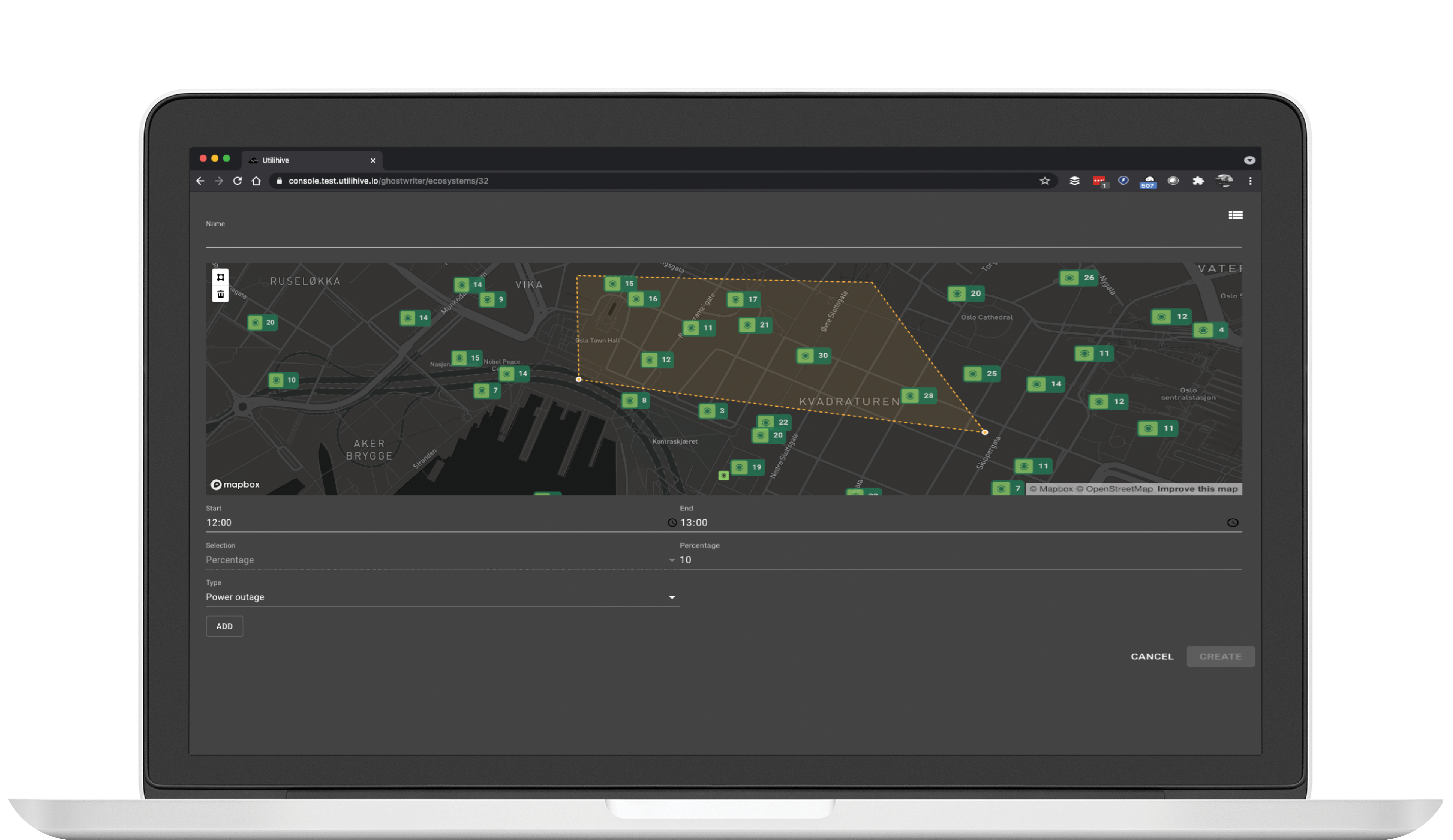
Task: Click the map marker labeled 4
Action: click(1211, 330)
